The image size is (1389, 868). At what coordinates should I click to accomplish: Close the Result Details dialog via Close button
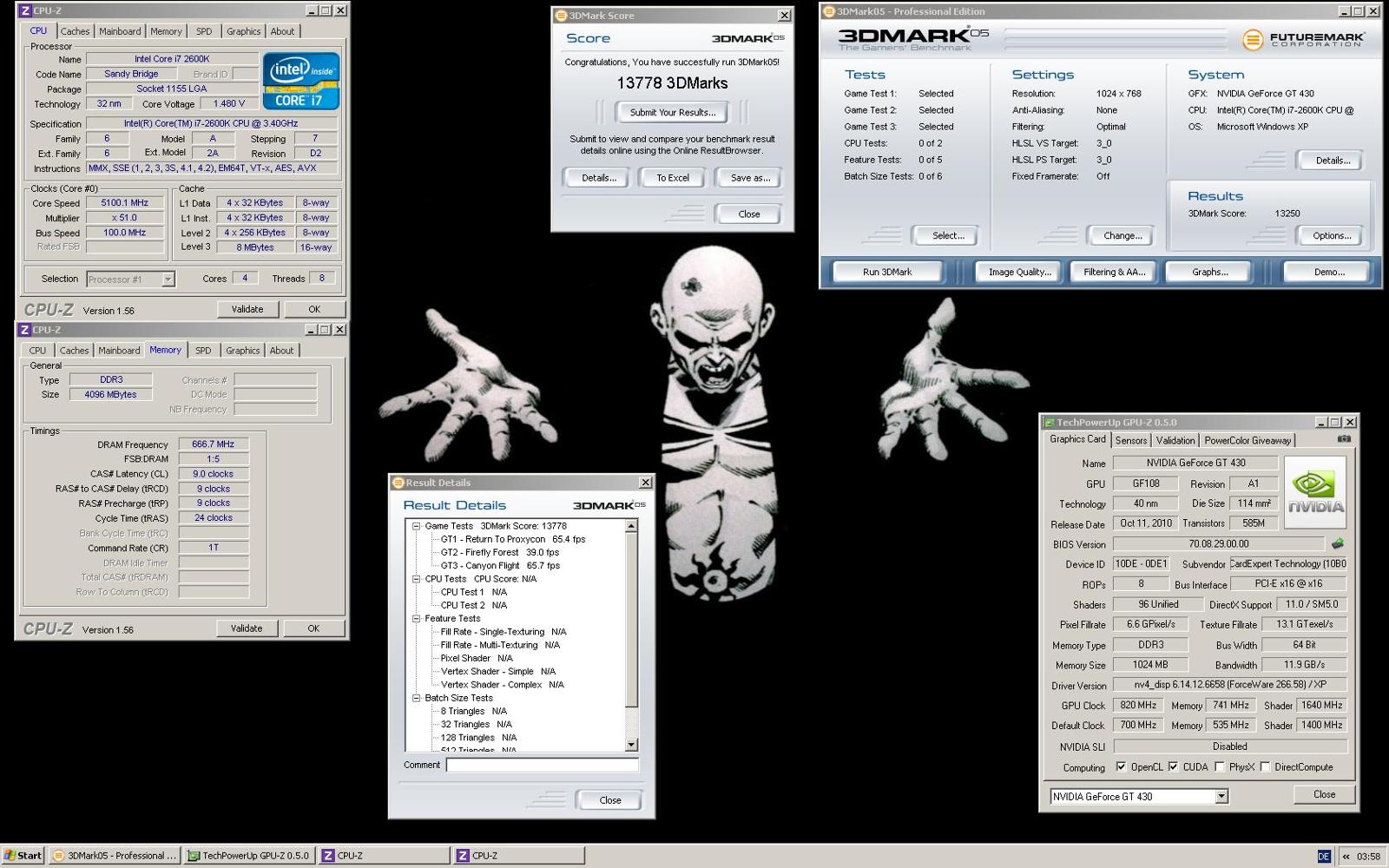pyautogui.click(x=610, y=800)
